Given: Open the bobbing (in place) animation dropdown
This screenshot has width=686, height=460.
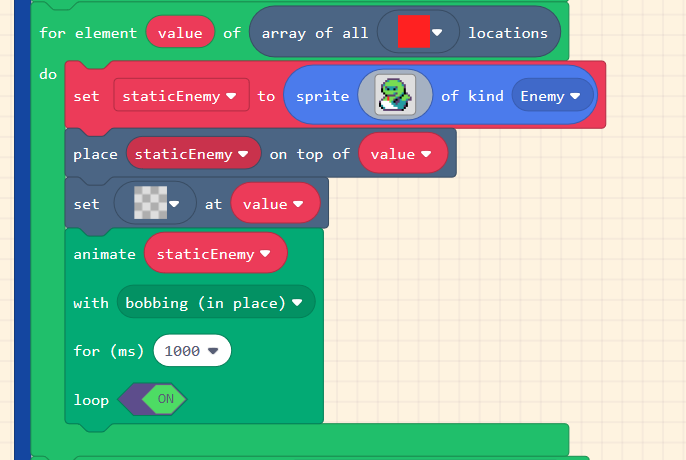Looking at the screenshot, I should (215, 302).
